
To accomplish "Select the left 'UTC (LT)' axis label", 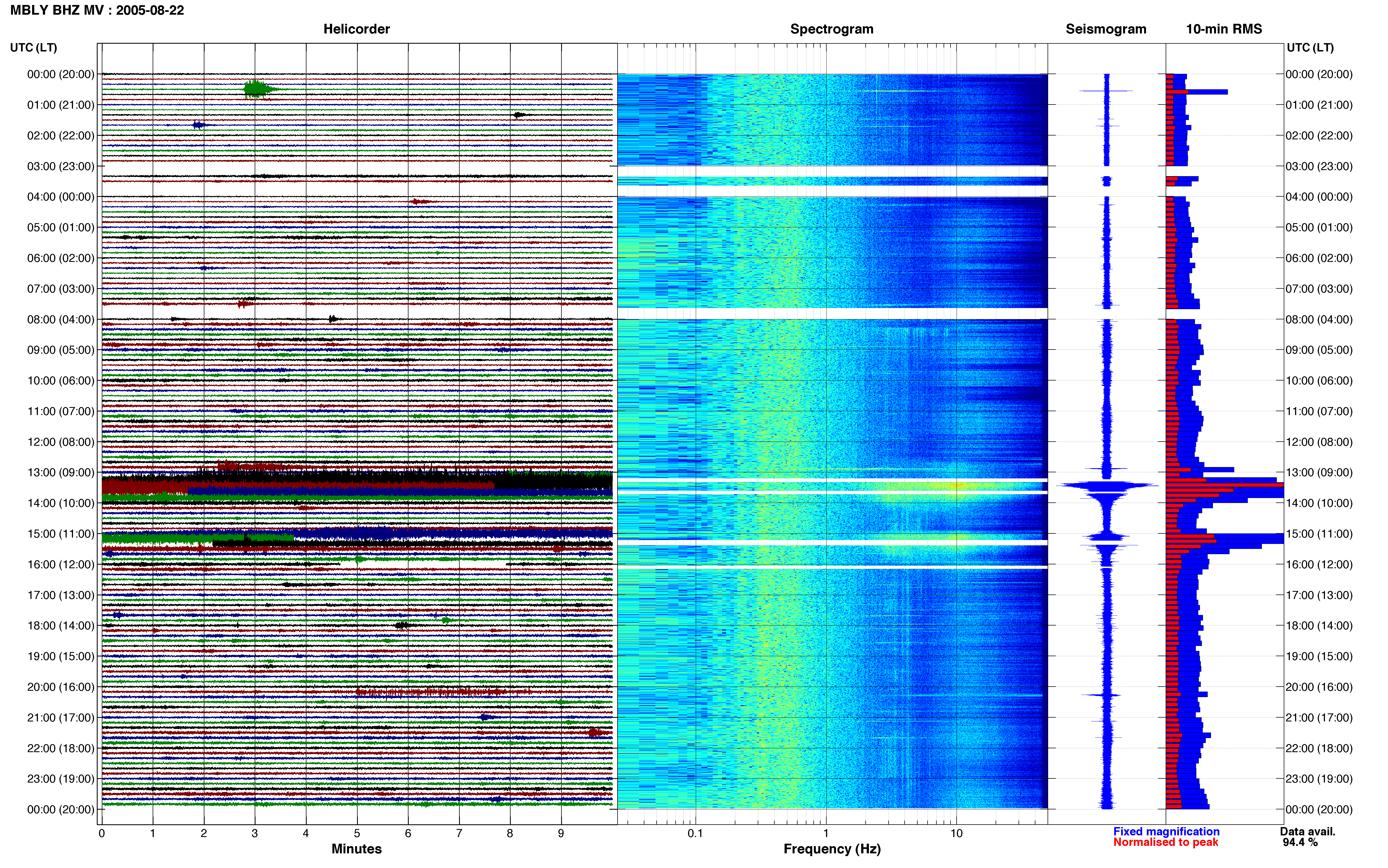I will pos(33,47).
